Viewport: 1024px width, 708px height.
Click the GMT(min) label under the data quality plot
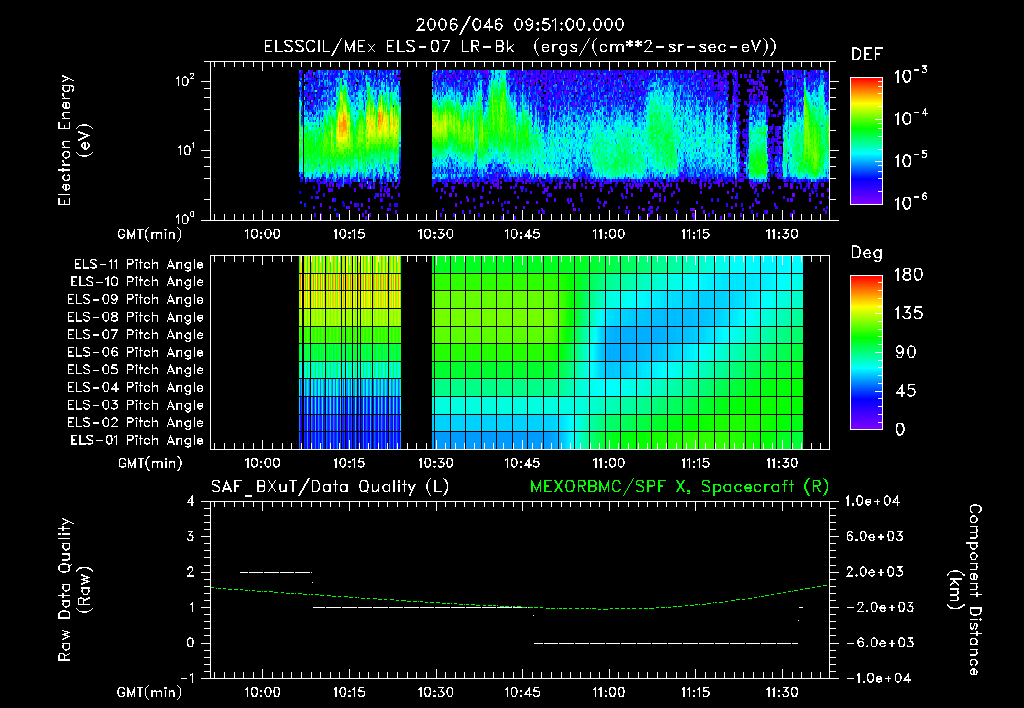pyautogui.click(x=150, y=692)
